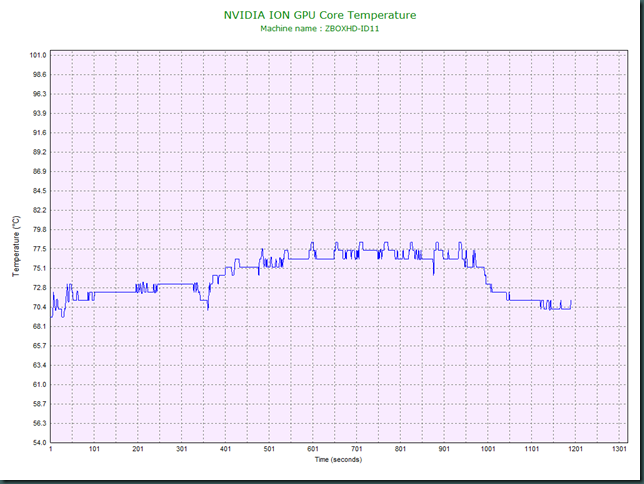Select the 70.4 y-axis value

[x=39, y=307]
